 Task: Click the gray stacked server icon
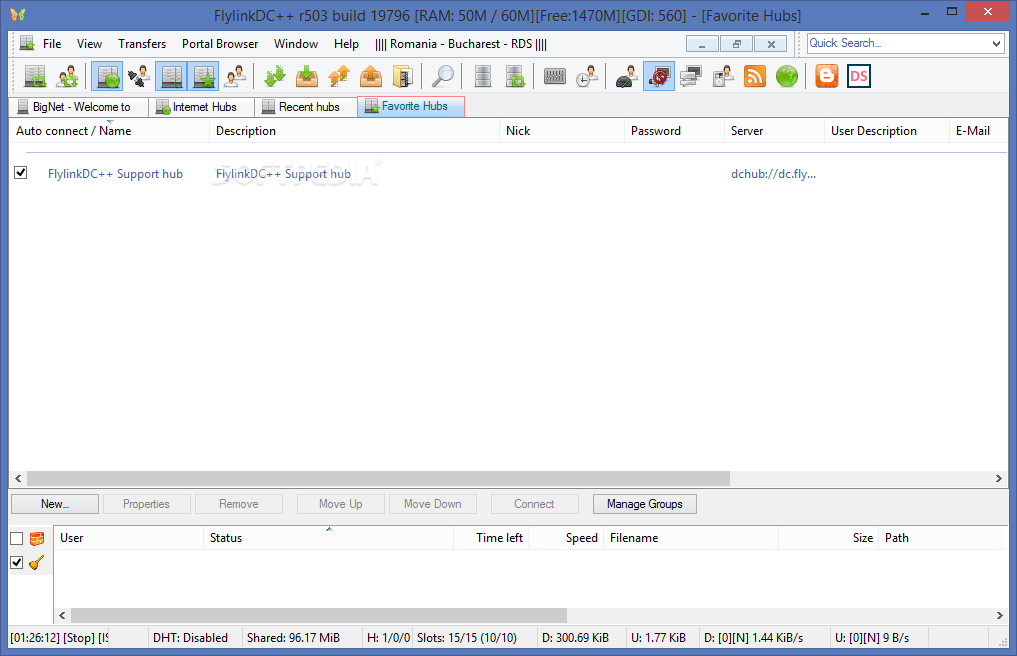[x=483, y=77]
